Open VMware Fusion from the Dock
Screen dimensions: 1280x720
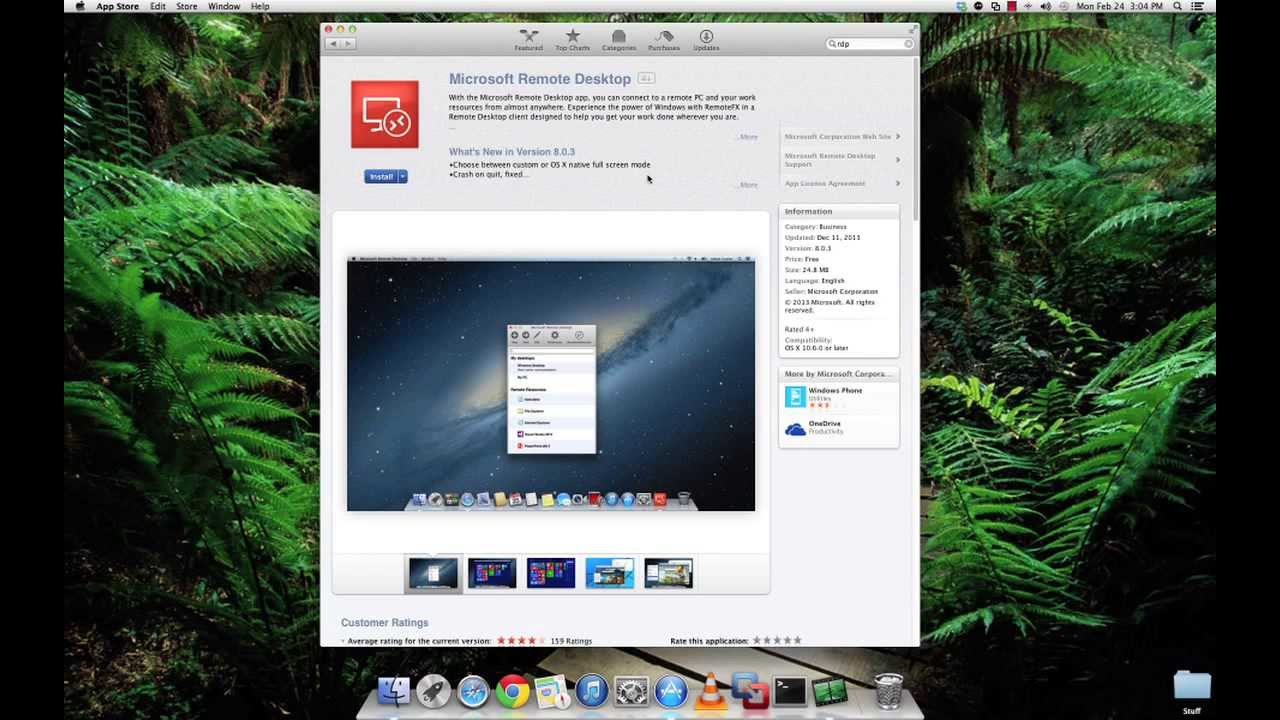pos(750,691)
